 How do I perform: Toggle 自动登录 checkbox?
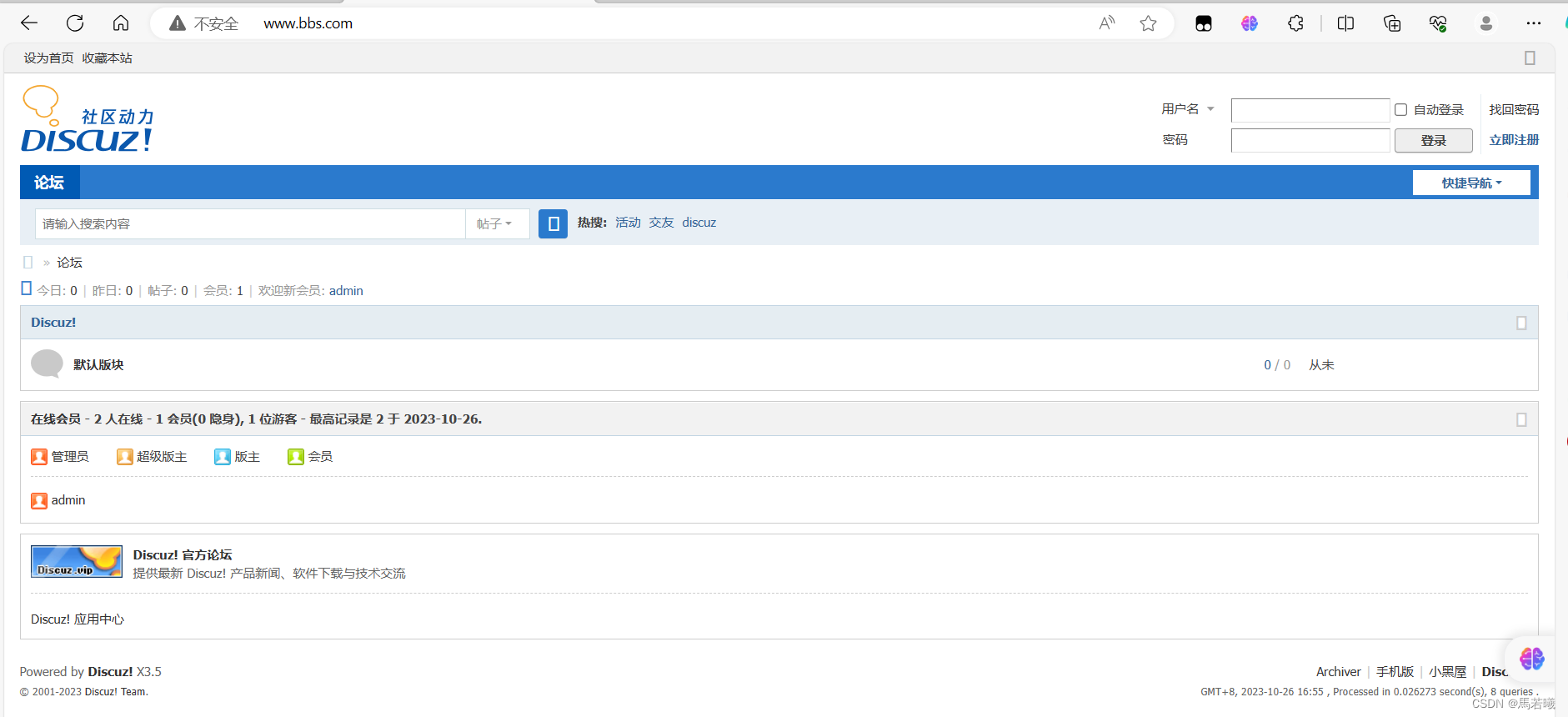[1400, 109]
